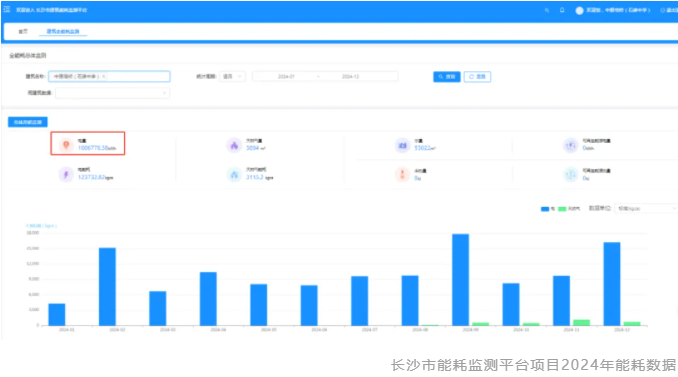The height and width of the screenshot is (377, 678).
Task: Click the blue bar for 2024-02
Action: (107, 287)
